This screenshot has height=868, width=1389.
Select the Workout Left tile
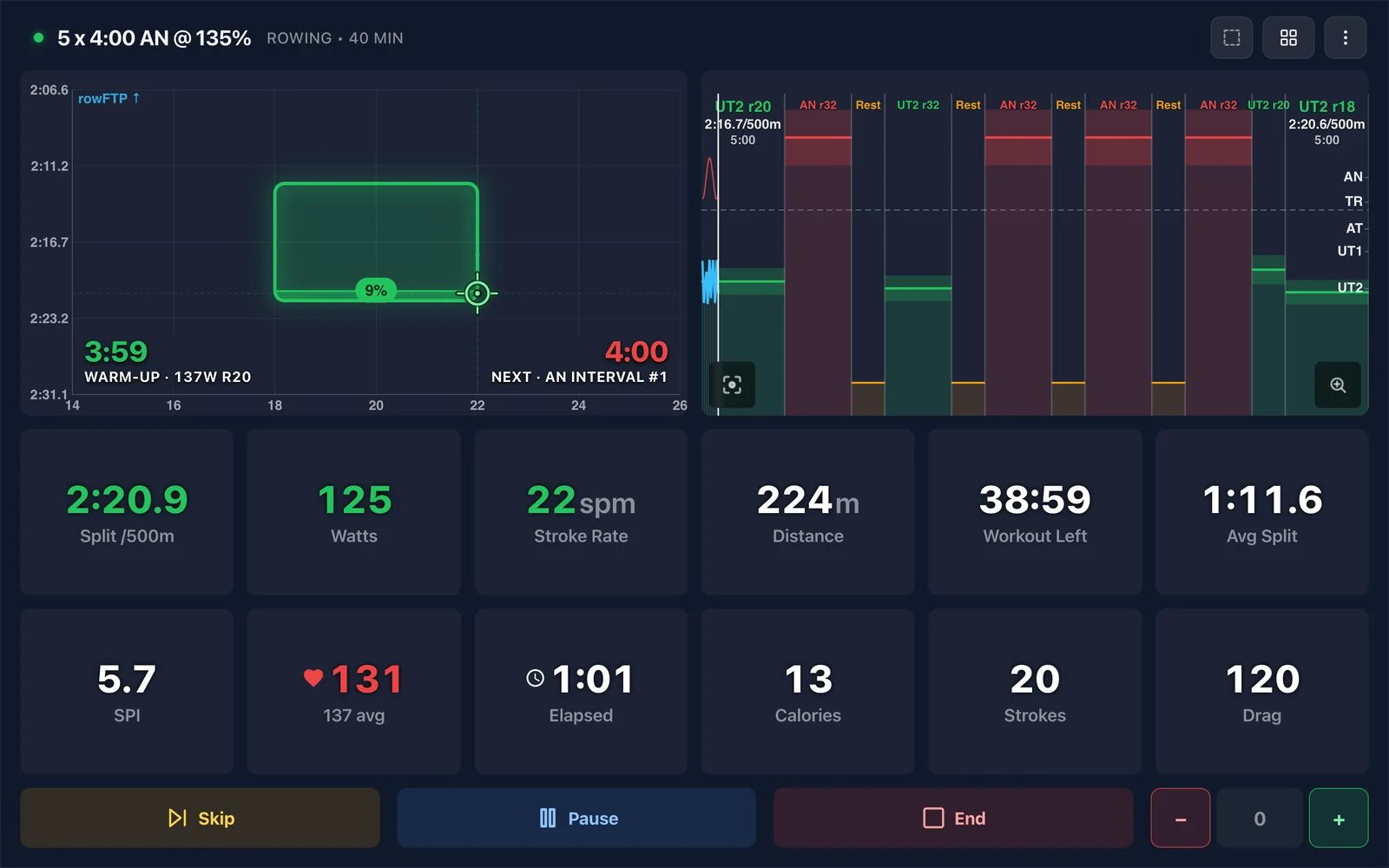point(1035,512)
